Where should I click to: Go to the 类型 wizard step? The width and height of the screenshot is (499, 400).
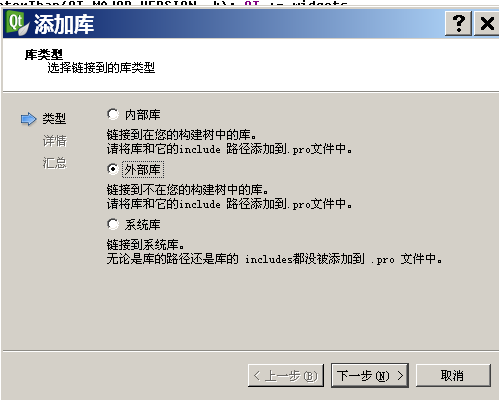[x=54, y=119]
